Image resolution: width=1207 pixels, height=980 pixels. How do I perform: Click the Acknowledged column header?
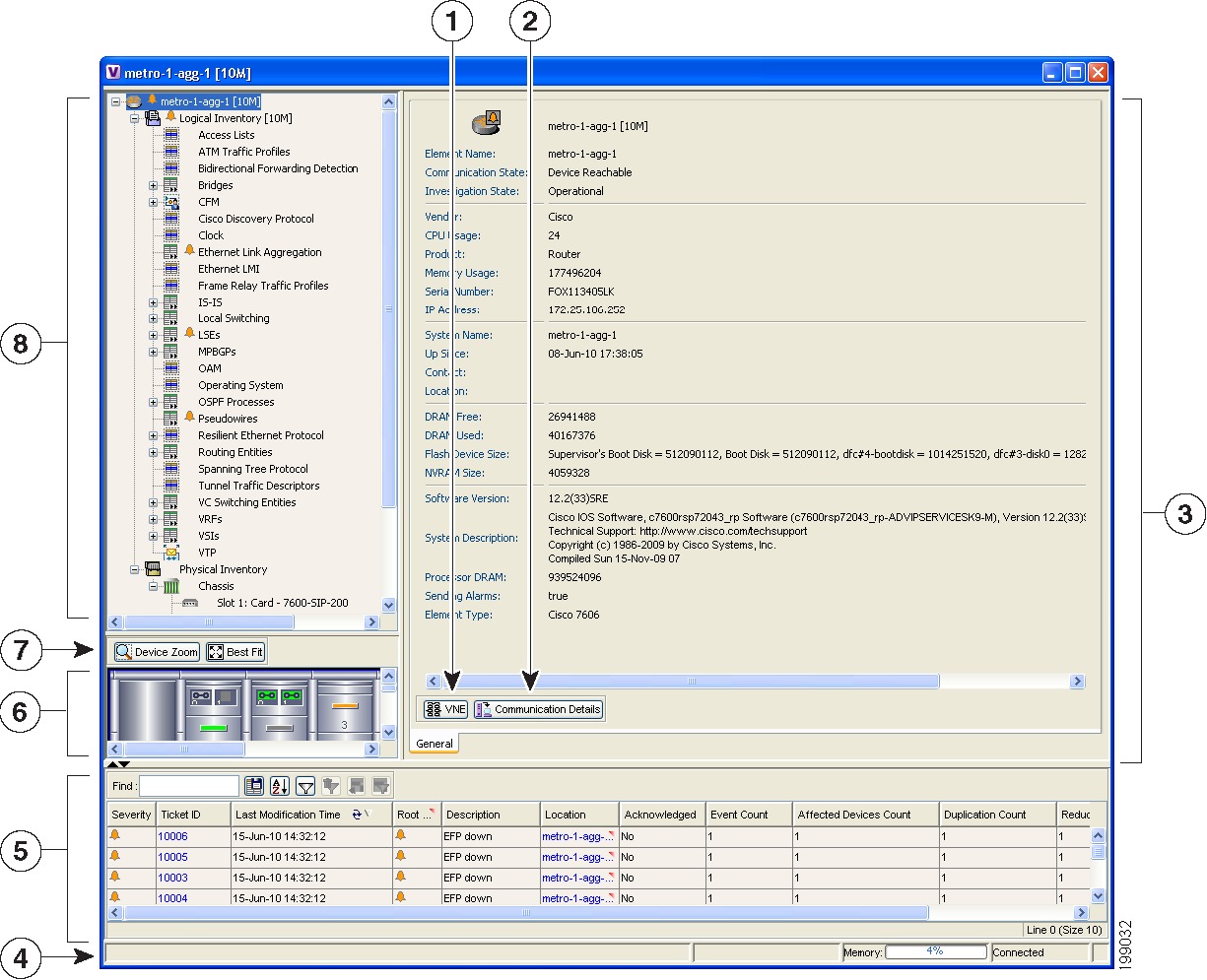(x=662, y=815)
